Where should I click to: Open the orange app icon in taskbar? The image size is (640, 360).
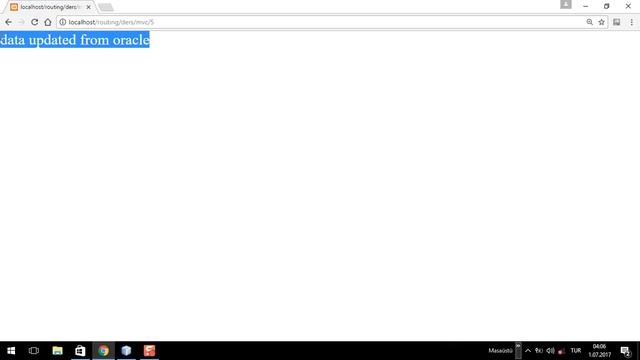[149, 351]
